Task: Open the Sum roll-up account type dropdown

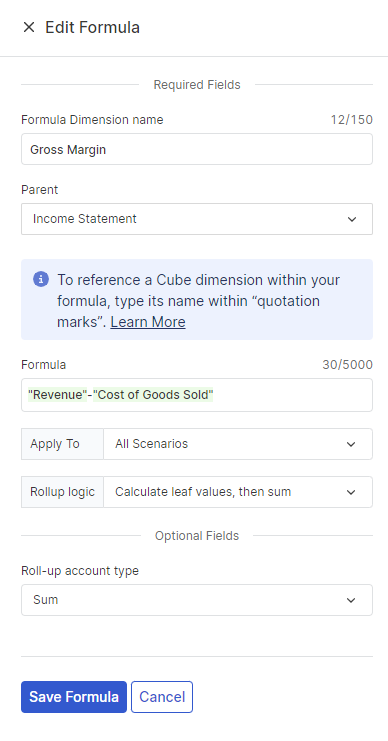Action: (x=197, y=600)
